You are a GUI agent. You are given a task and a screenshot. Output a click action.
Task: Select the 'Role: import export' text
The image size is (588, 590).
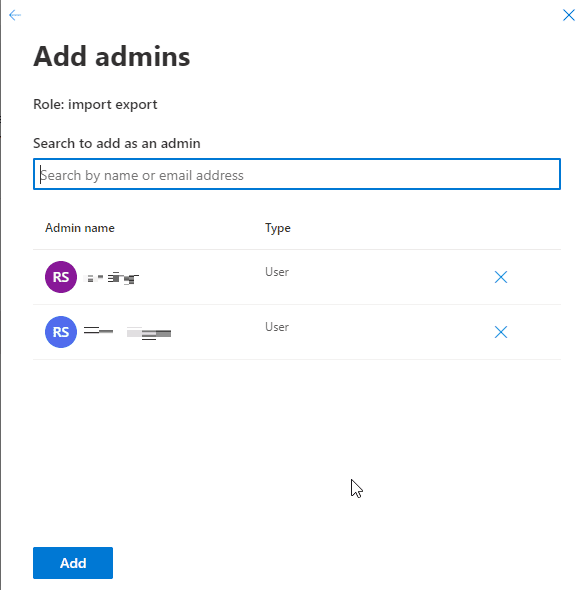[95, 104]
